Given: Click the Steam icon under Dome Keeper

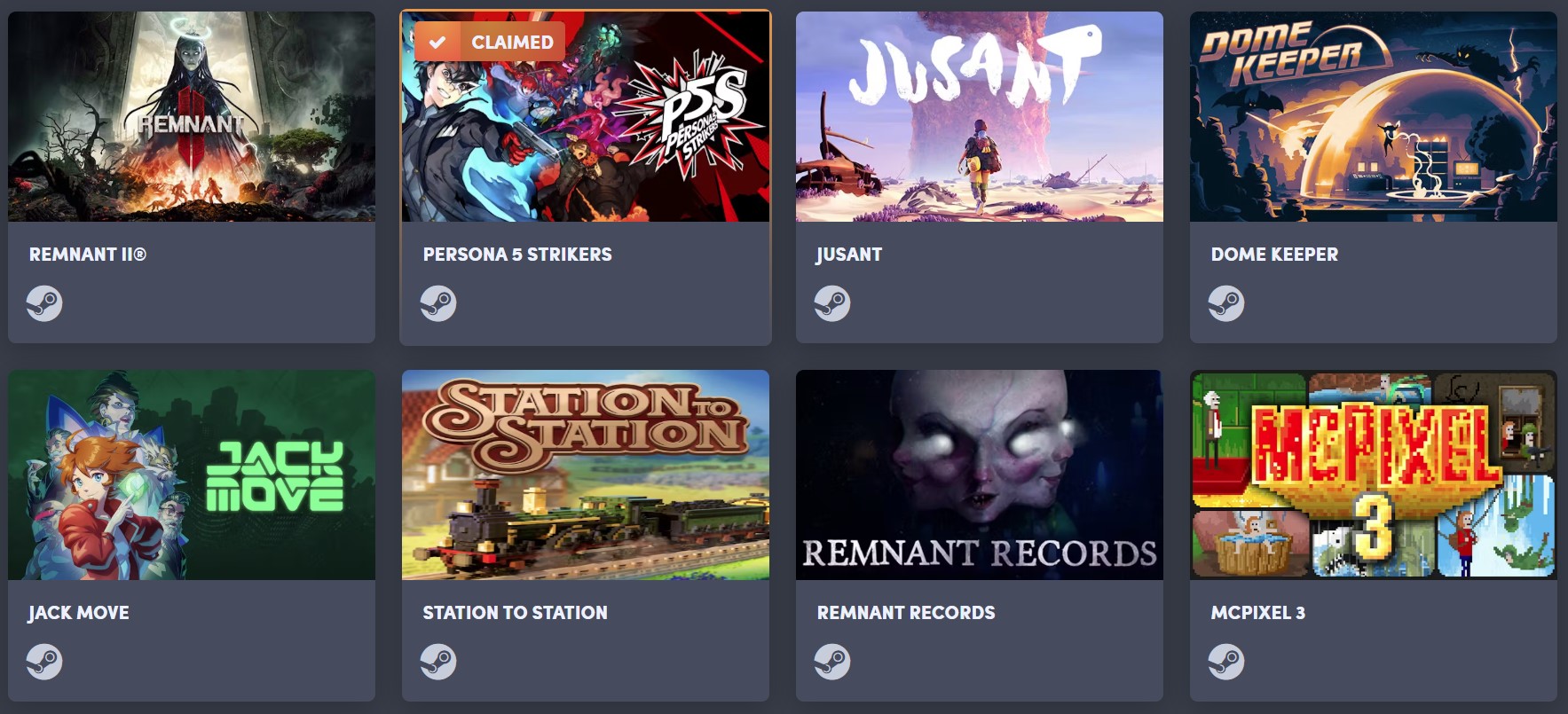Looking at the screenshot, I should 1226,304.
